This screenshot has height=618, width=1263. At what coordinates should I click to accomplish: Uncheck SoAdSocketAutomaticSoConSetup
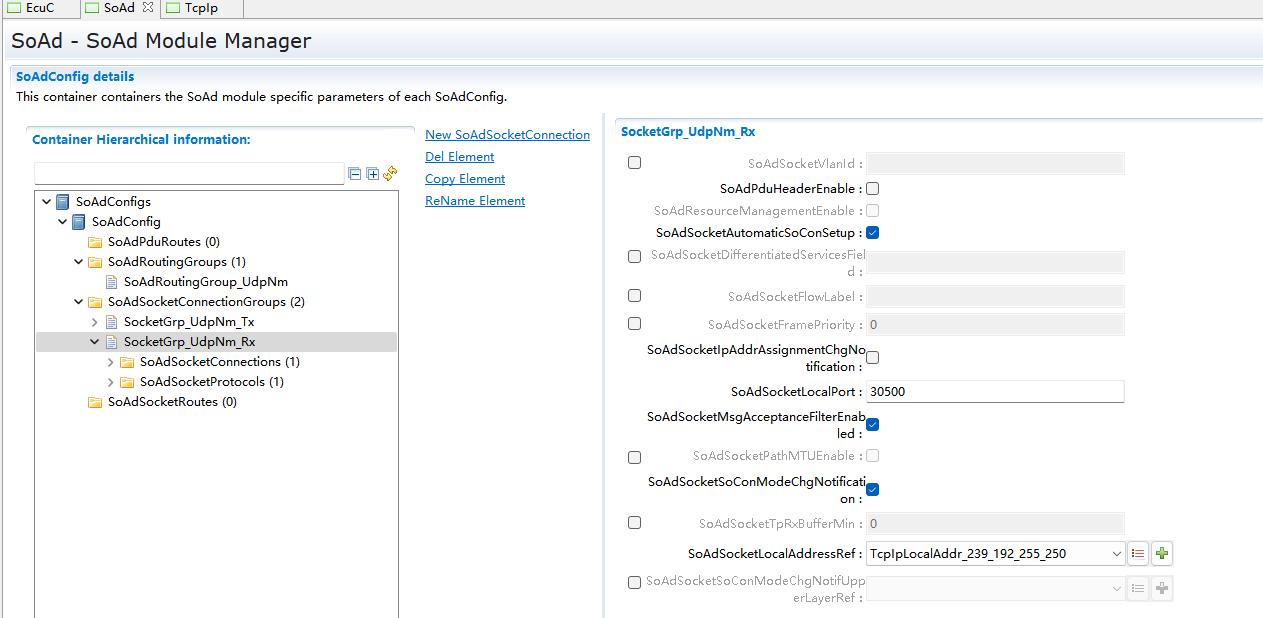872,233
